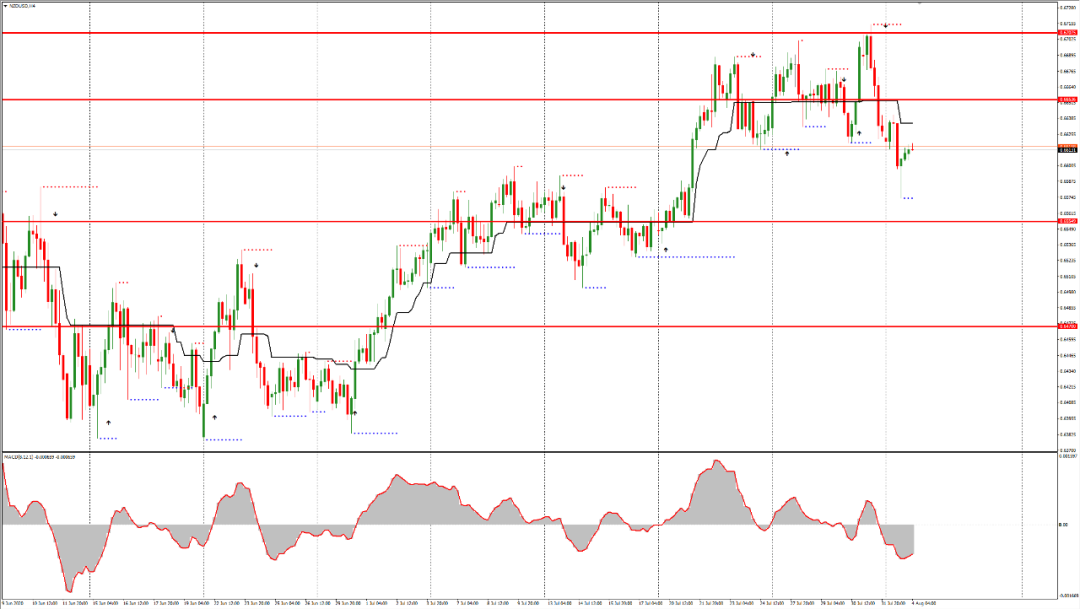This screenshot has height=609, width=1080.
Task: Click the '9 Jun 2020' date label
Action: (x=14, y=603)
